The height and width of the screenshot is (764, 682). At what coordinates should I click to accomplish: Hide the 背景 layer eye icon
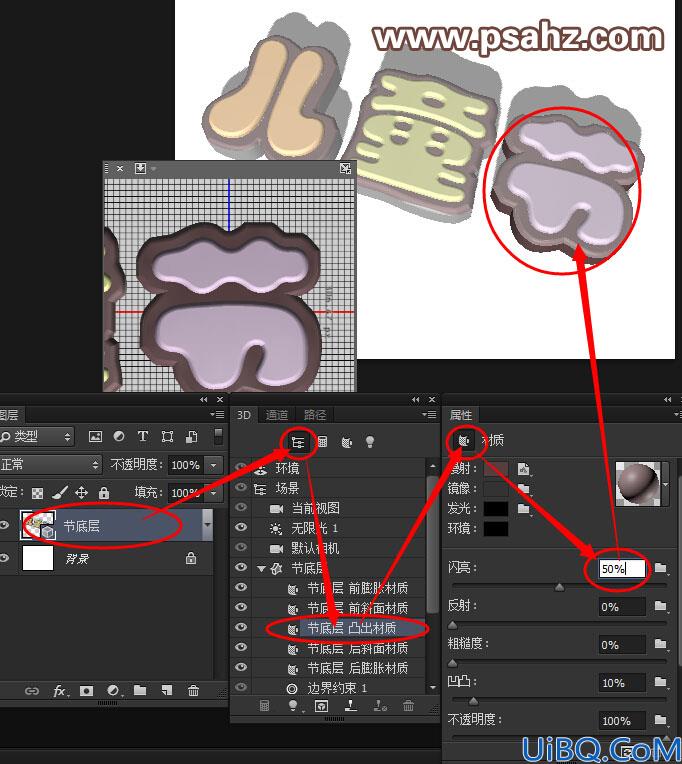pos(5,558)
